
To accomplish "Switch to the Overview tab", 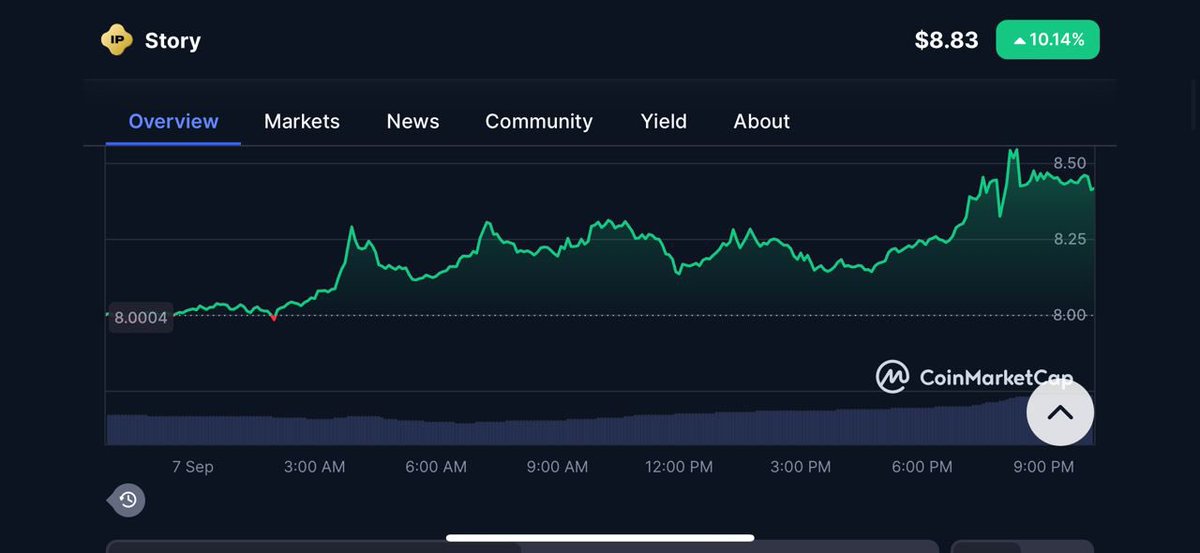I will pos(173,121).
